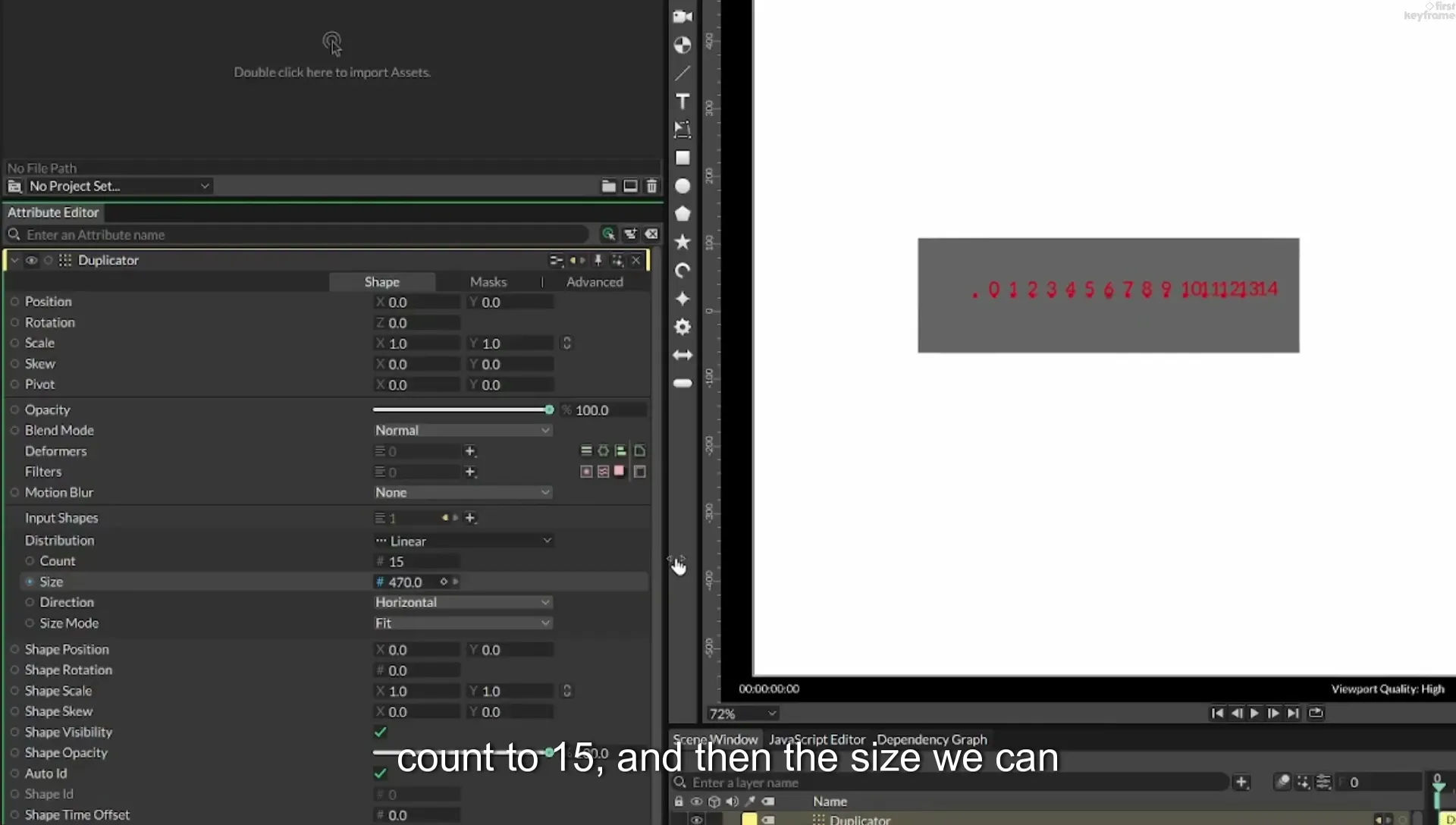
Task: Open the Distribution Linear dropdown
Action: tap(463, 541)
